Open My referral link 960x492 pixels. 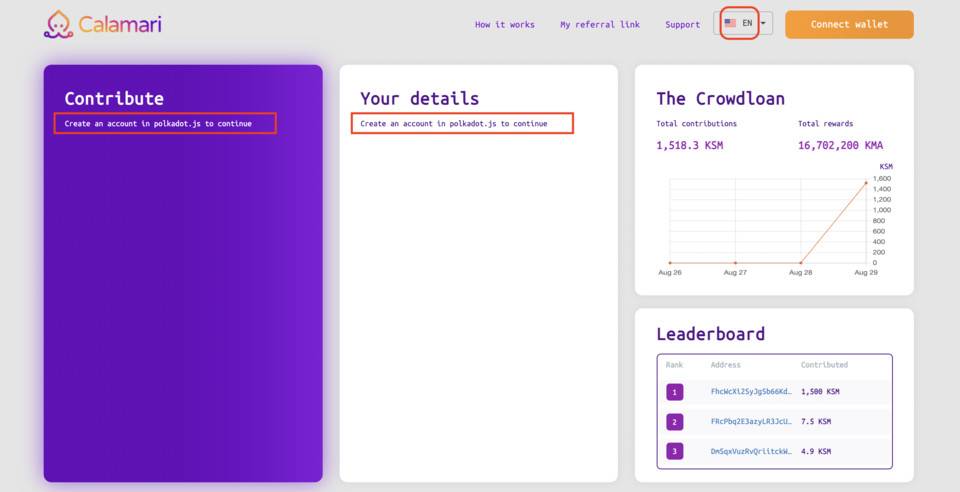coord(600,24)
